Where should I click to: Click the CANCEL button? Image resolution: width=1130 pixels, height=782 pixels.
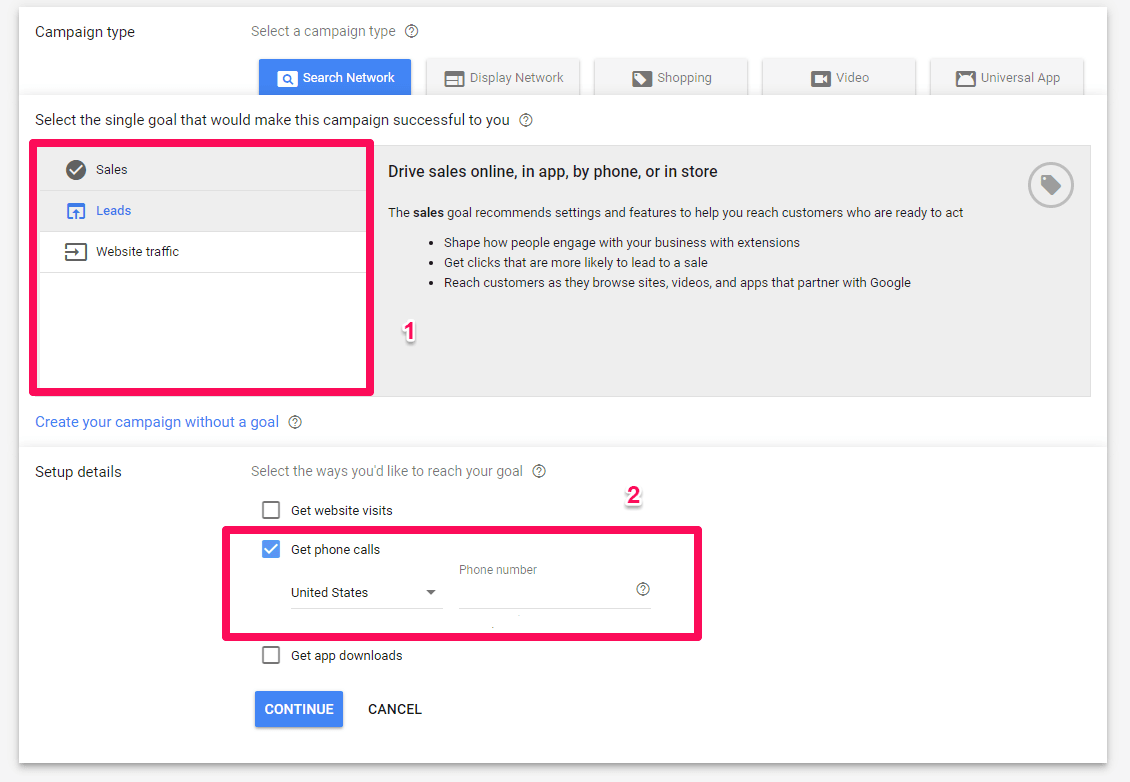coord(395,709)
